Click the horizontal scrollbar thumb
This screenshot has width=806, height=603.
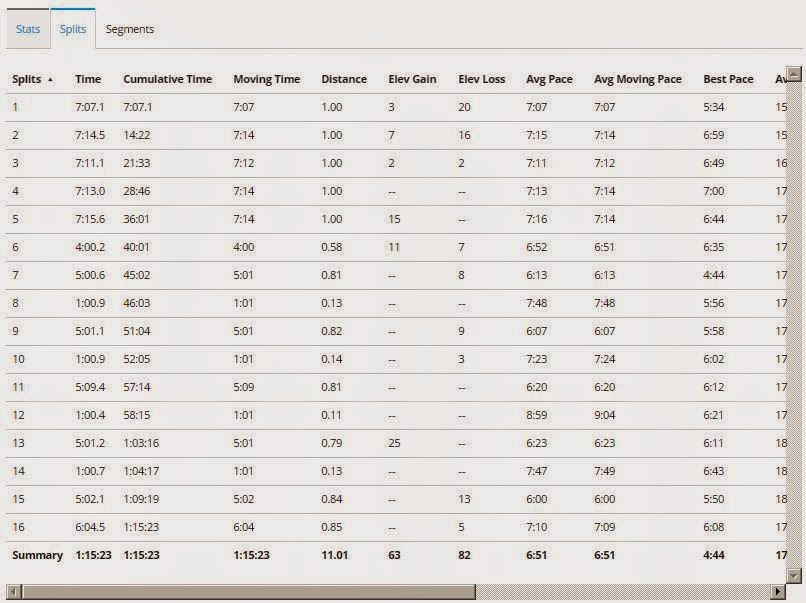248,591
